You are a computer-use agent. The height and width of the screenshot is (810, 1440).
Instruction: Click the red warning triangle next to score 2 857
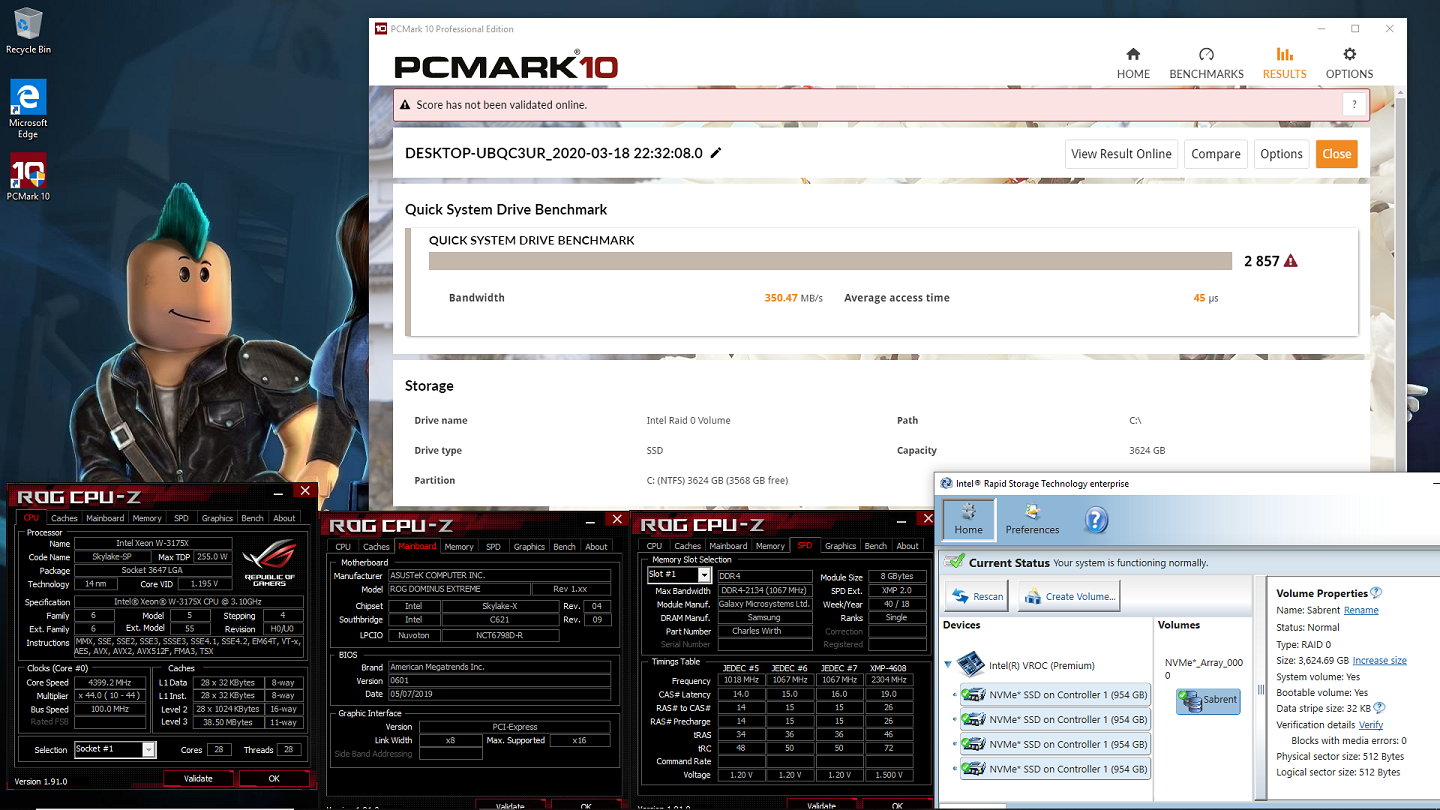point(1290,261)
